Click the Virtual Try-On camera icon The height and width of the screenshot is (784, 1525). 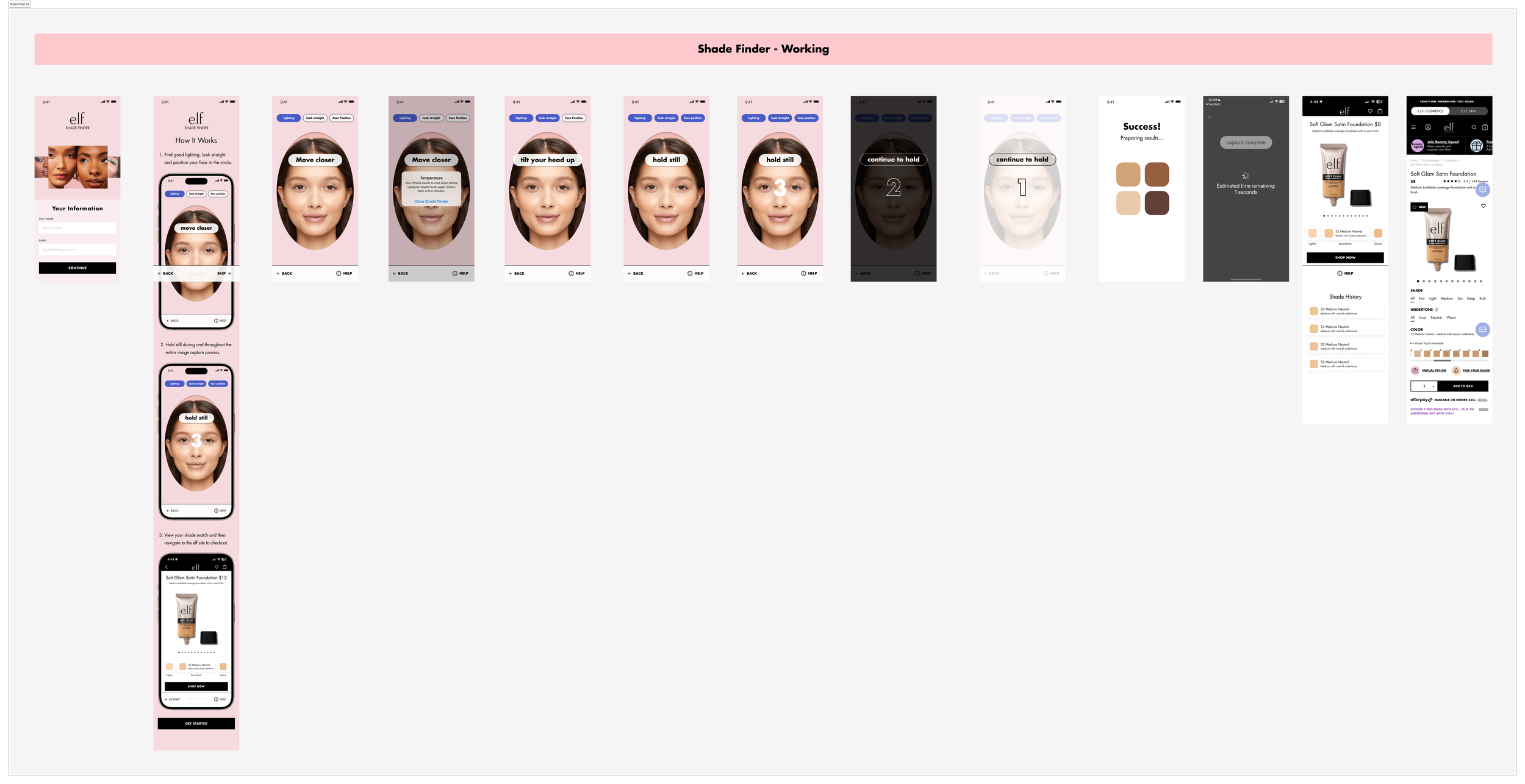tap(1415, 370)
